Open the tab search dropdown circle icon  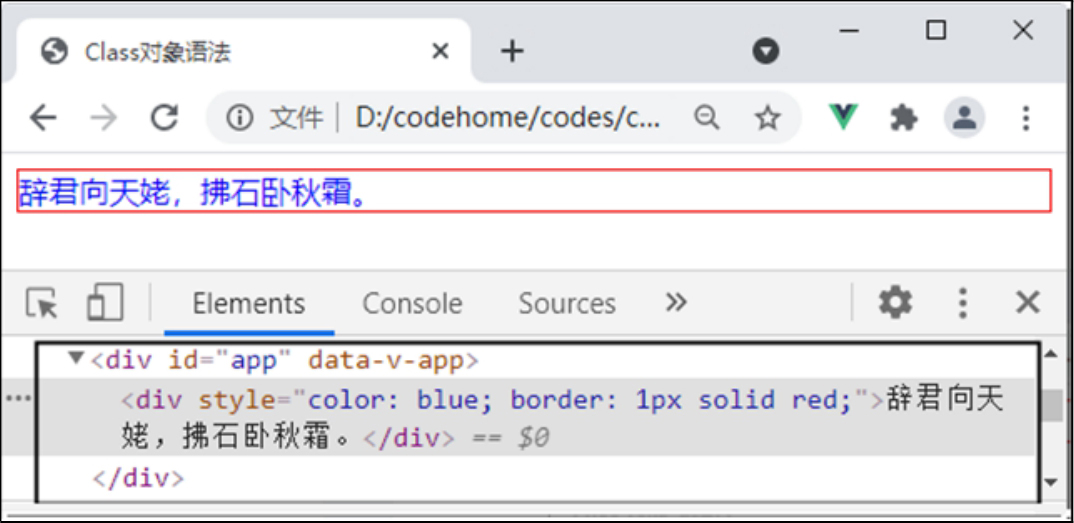(x=766, y=51)
